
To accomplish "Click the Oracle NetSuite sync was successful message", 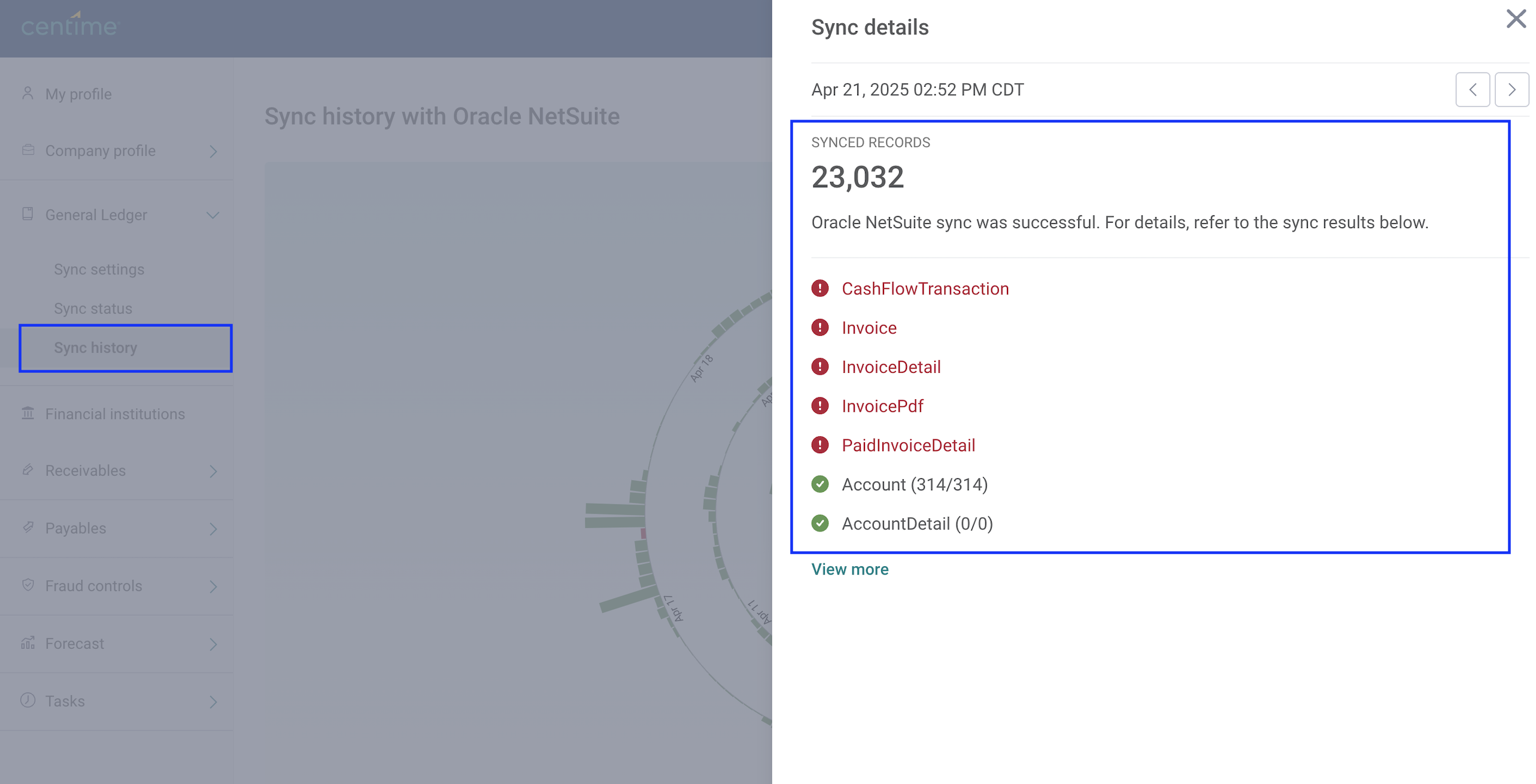I will (x=1119, y=223).
